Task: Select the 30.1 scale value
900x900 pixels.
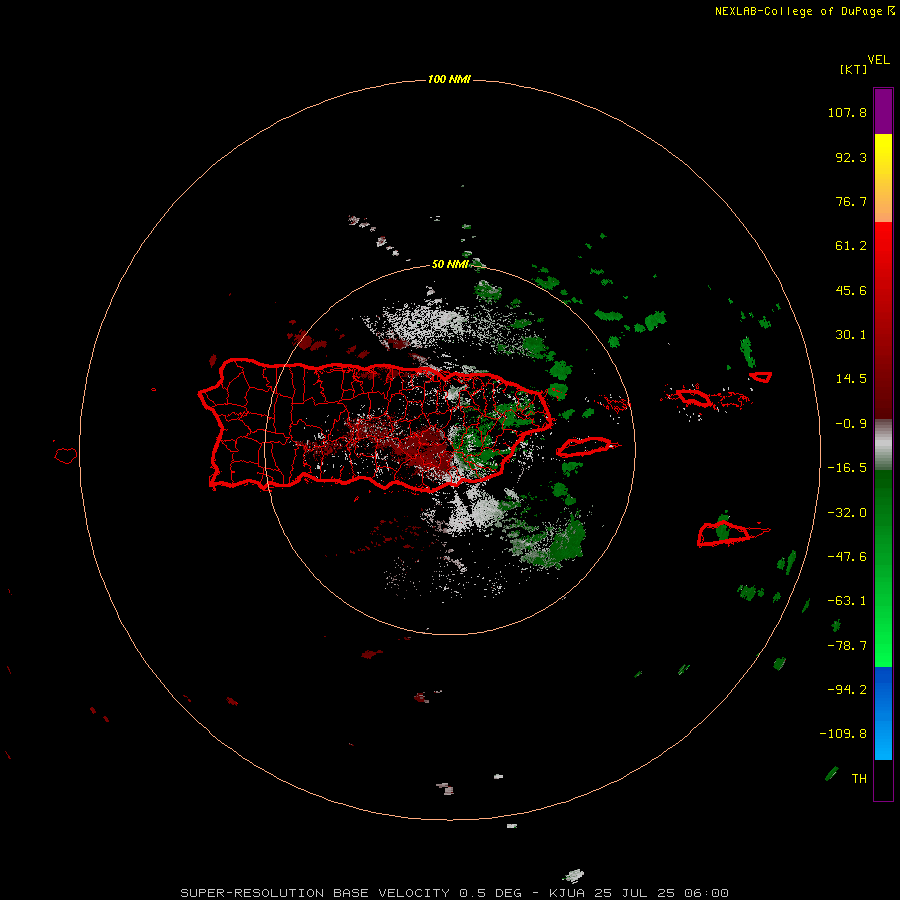Action: pos(851,335)
